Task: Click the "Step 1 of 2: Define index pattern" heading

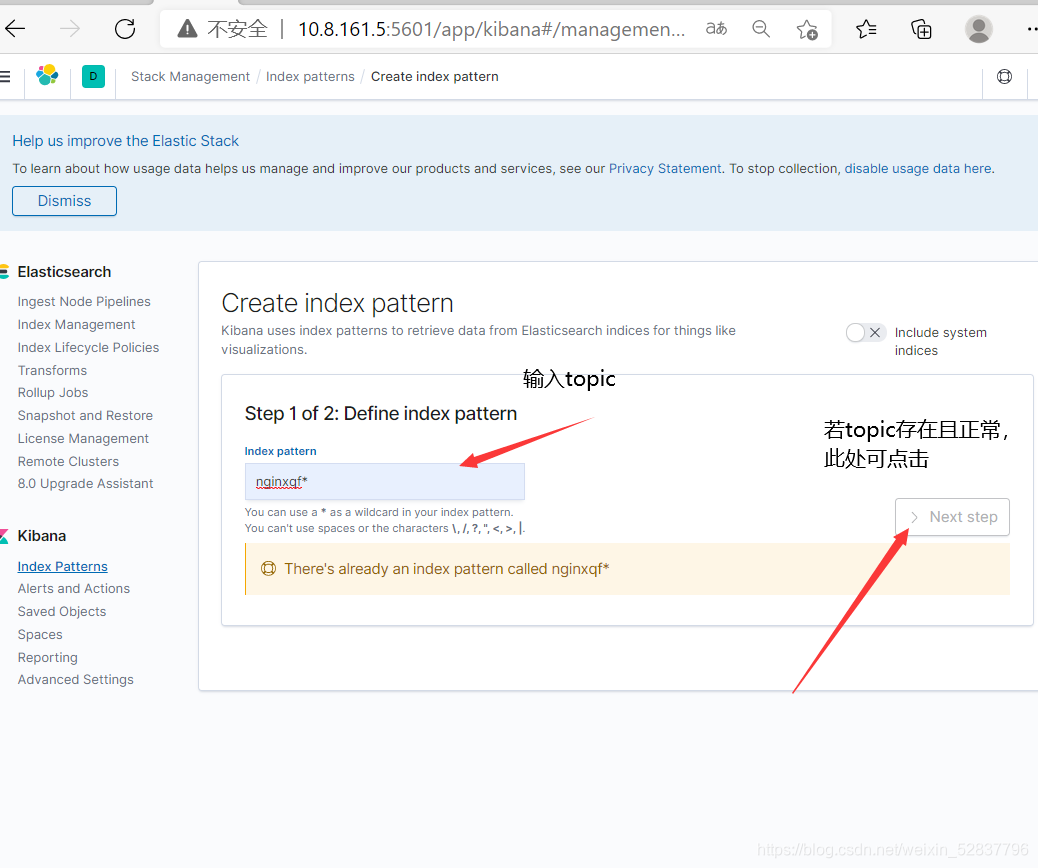Action: click(381, 414)
